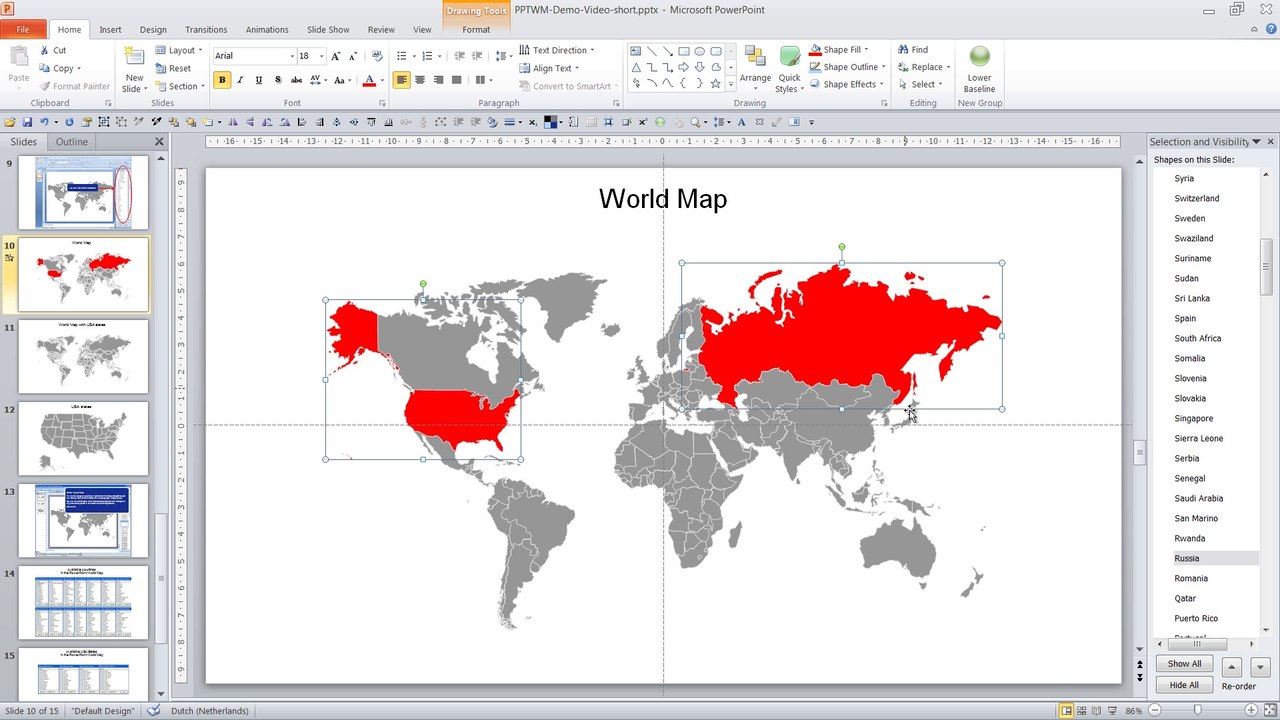Toggle Bold formatting
1280x720 pixels.
click(222, 80)
